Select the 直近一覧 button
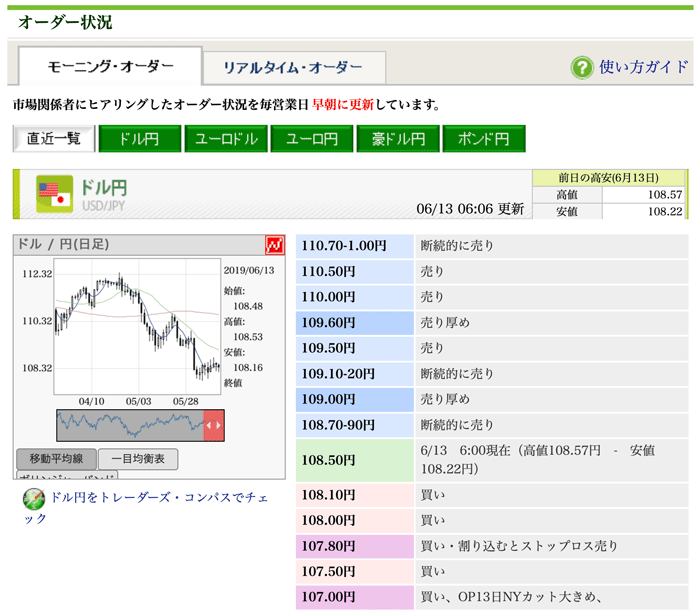700x616 pixels. 53,139
